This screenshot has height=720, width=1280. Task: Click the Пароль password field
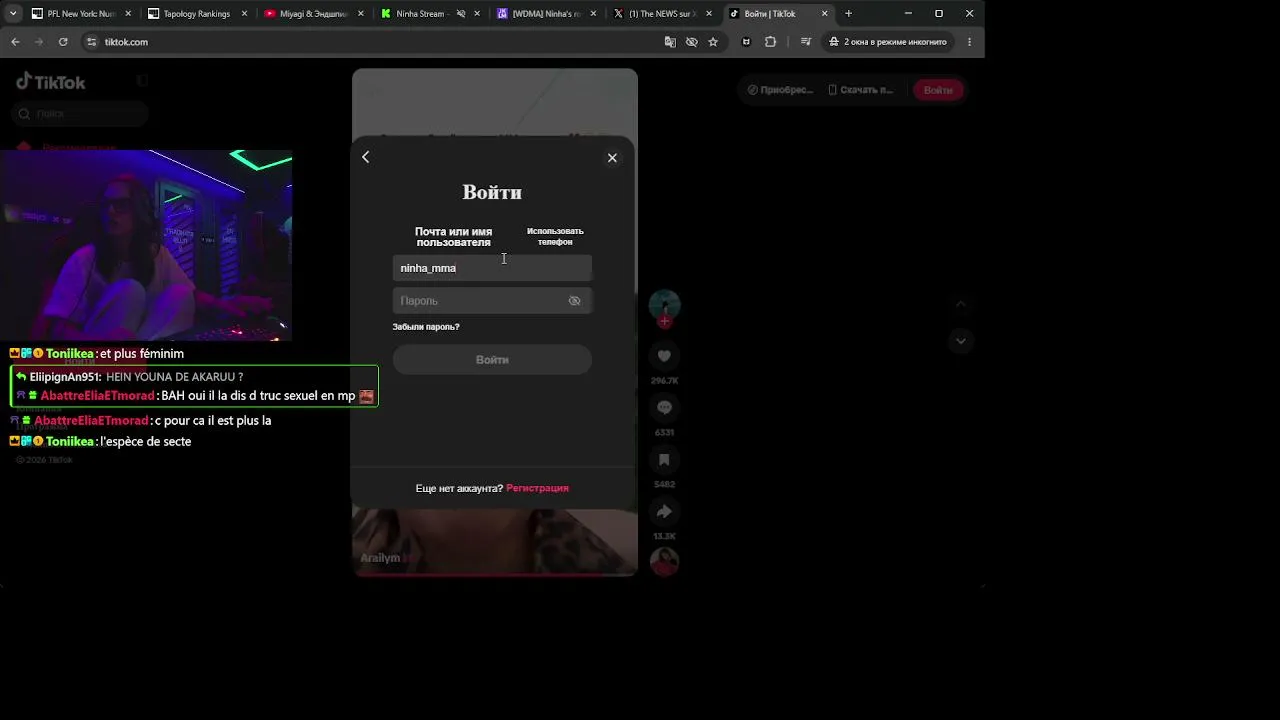pyautogui.click(x=492, y=301)
